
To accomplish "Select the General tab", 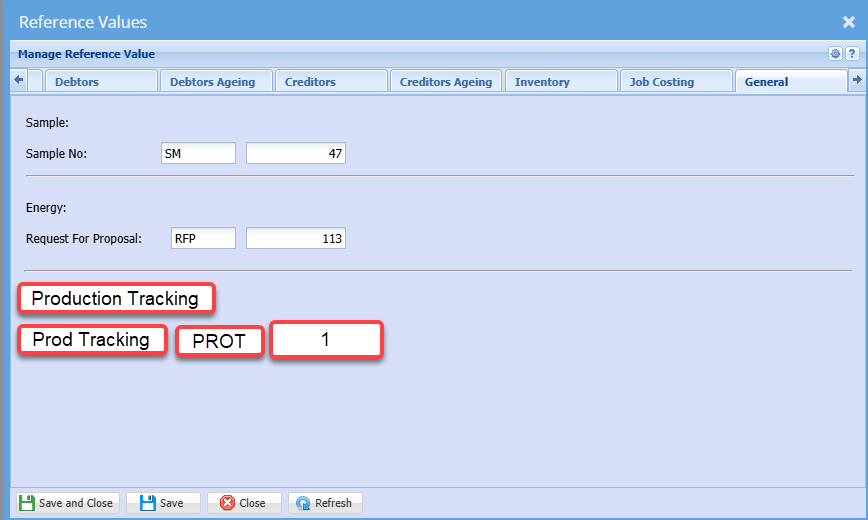I will (x=792, y=81).
